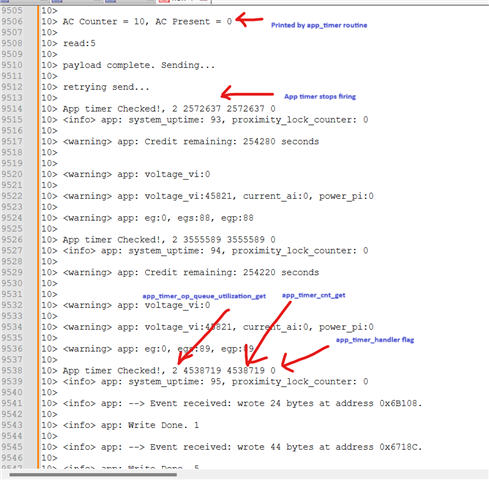This screenshot has height=480, width=489.
Task: Select the "retrying send..." log line
Action: click(106, 87)
